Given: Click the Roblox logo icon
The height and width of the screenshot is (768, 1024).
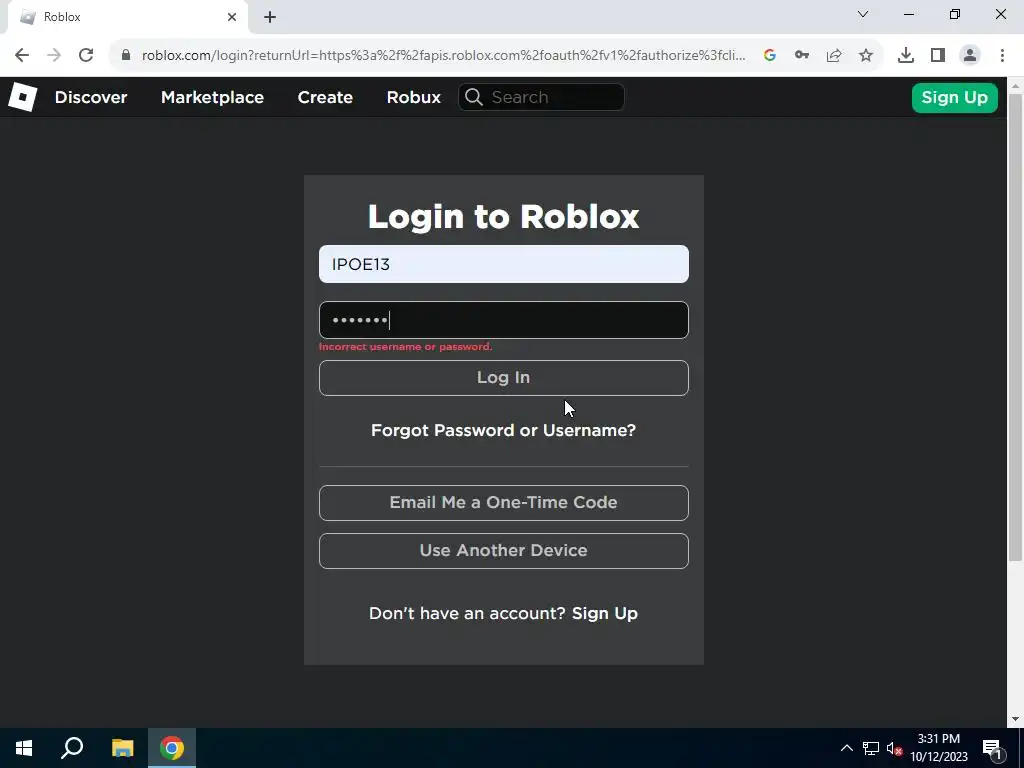Looking at the screenshot, I should click(x=22, y=97).
